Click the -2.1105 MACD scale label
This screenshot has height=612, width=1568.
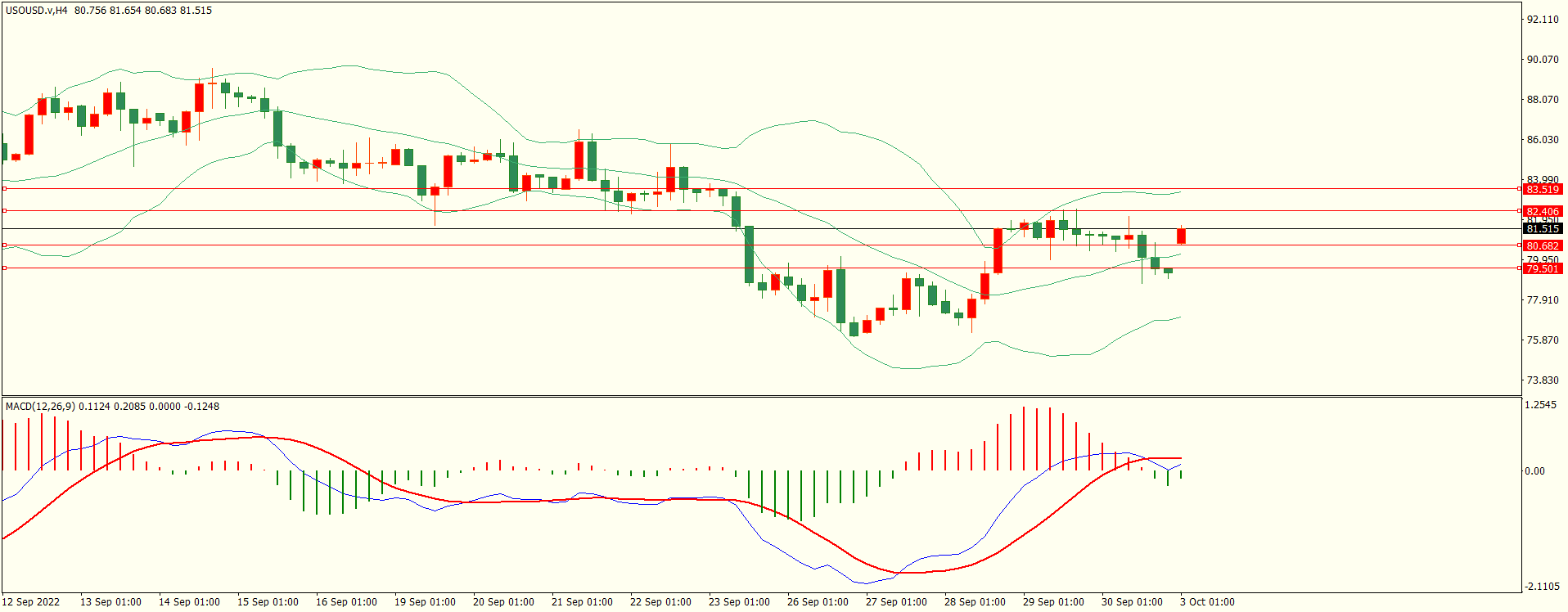(x=1542, y=587)
